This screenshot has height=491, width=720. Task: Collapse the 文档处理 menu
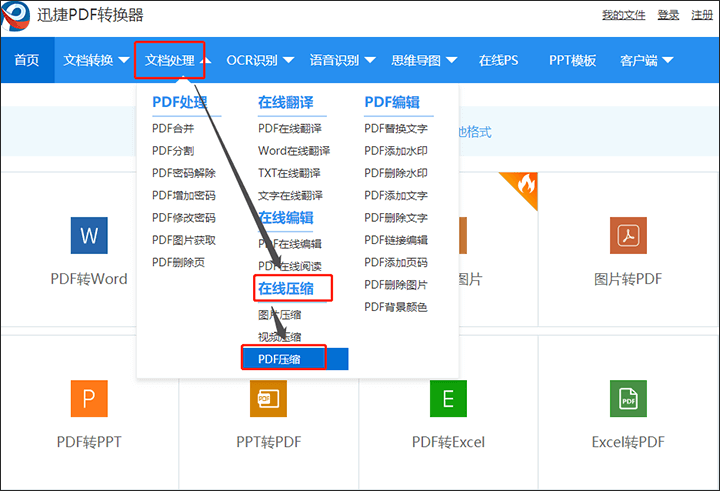pyautogui.click(x=177, y=61)
